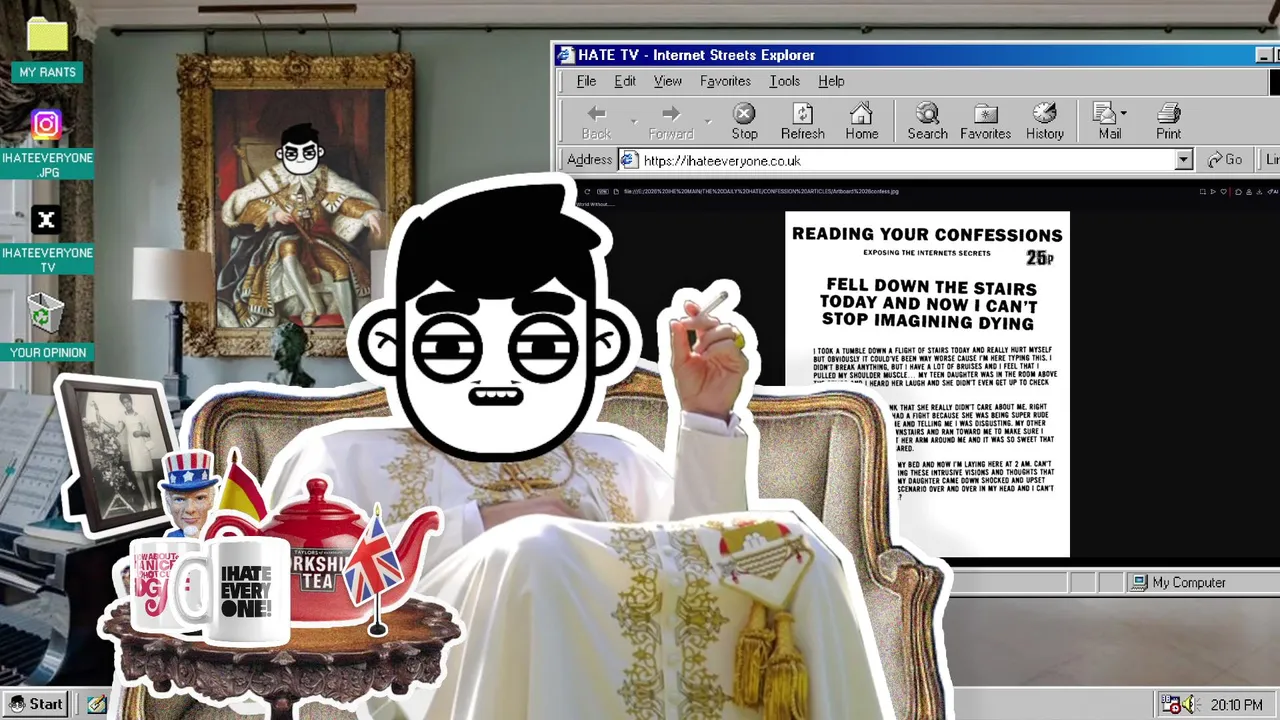Stop the page from loading
The height and width of the screenshot is (720, 1280).
point(744,122)
